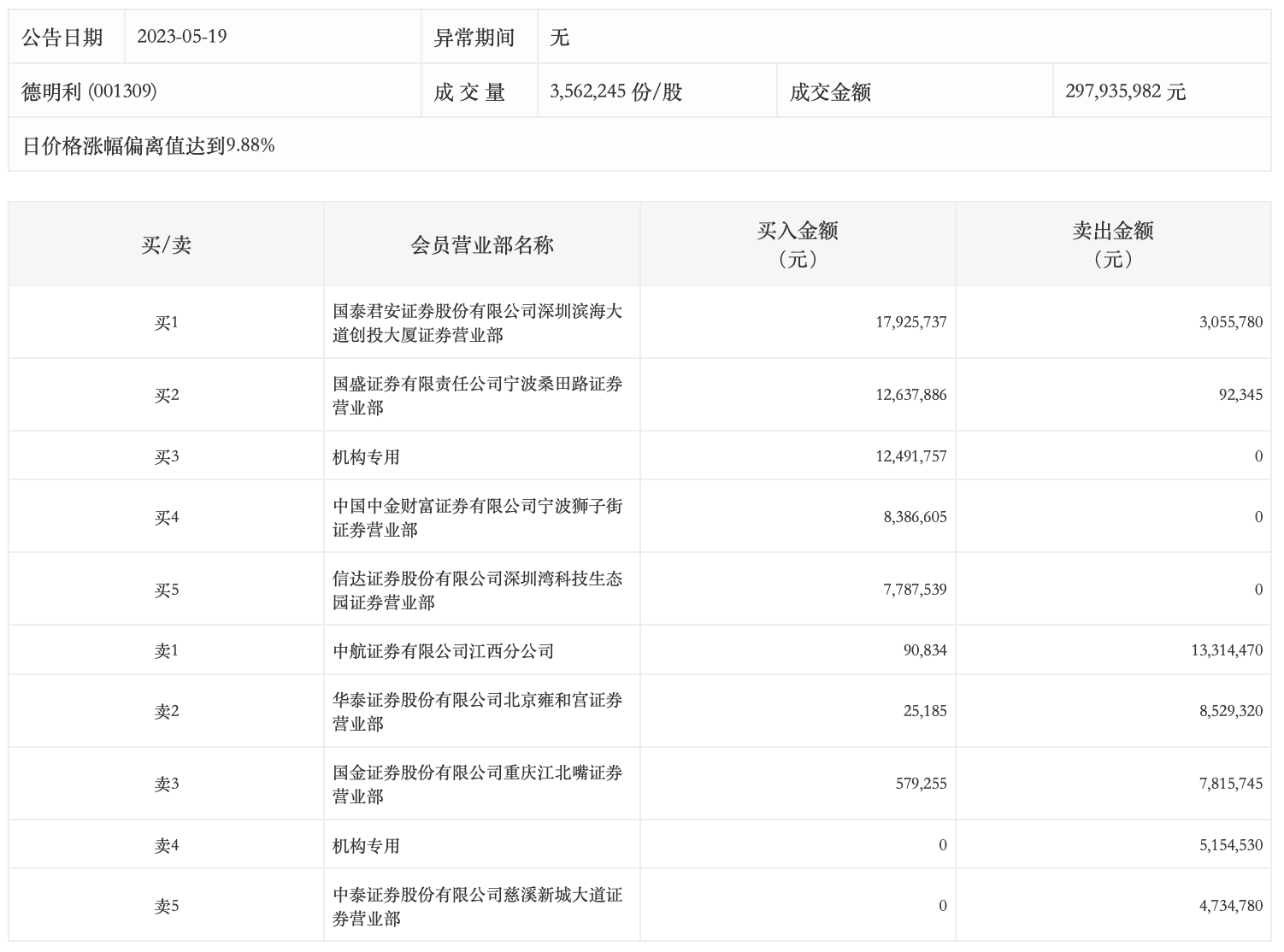This screenshot has height=952, width=1284.
Task: Select the 买/卖 column header
Action: tap(166, 245)
